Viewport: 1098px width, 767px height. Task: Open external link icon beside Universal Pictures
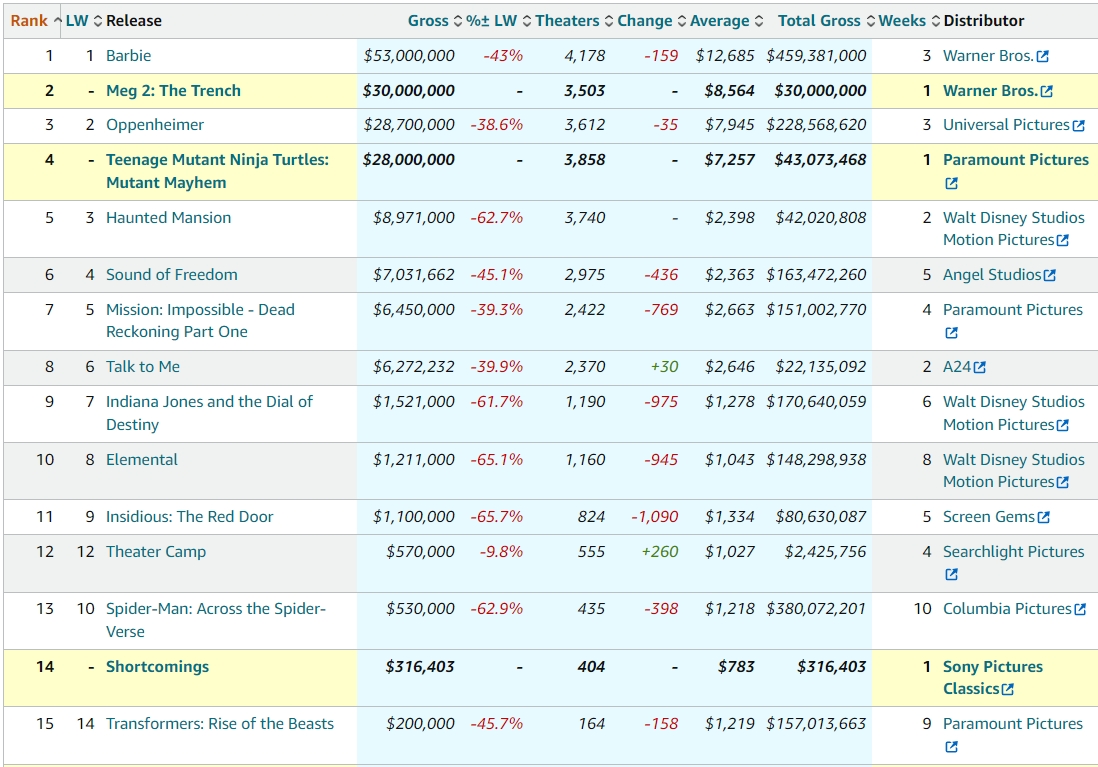coord(1078,125)
